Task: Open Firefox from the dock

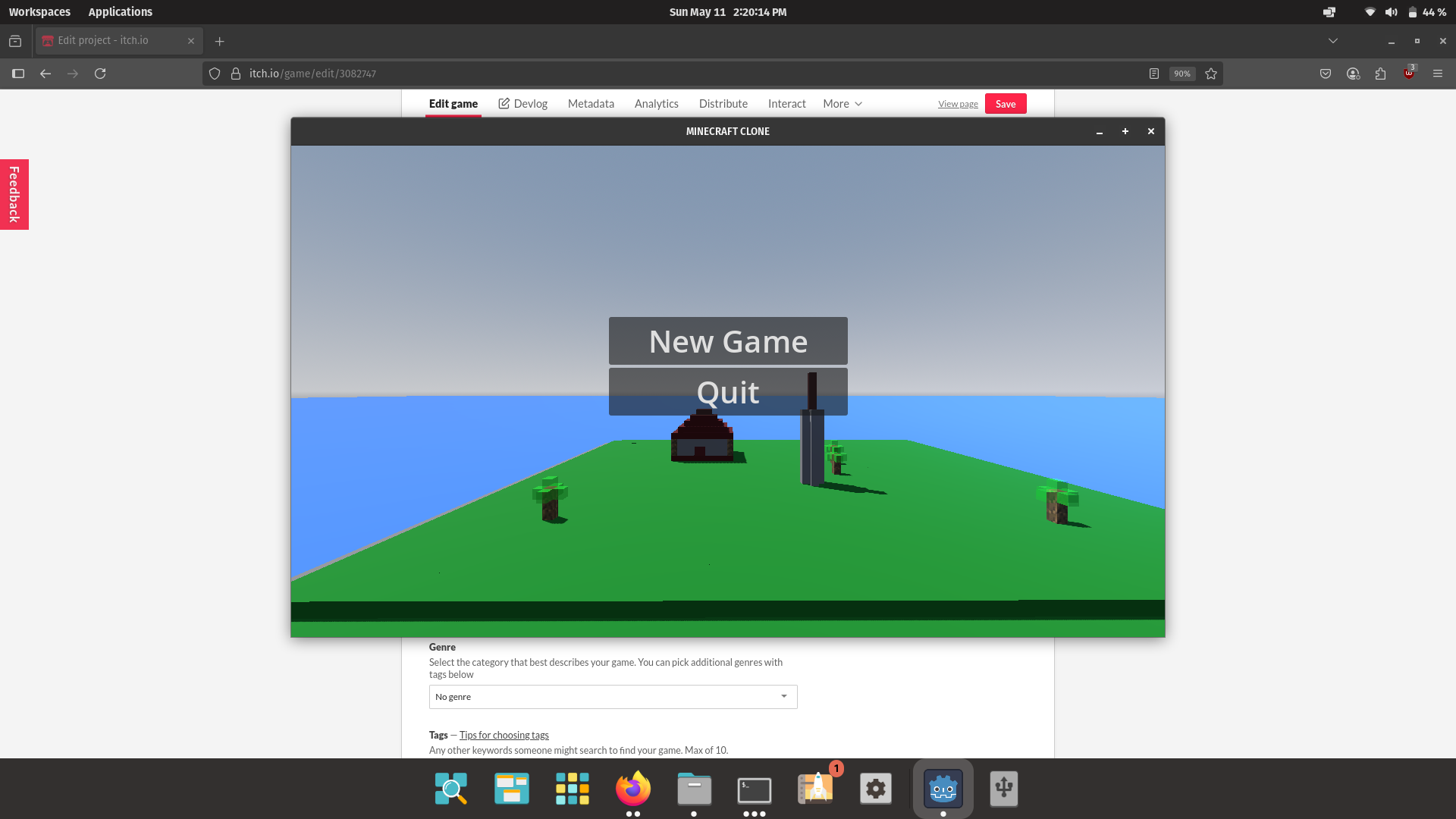Action: (x=632, y=789)
